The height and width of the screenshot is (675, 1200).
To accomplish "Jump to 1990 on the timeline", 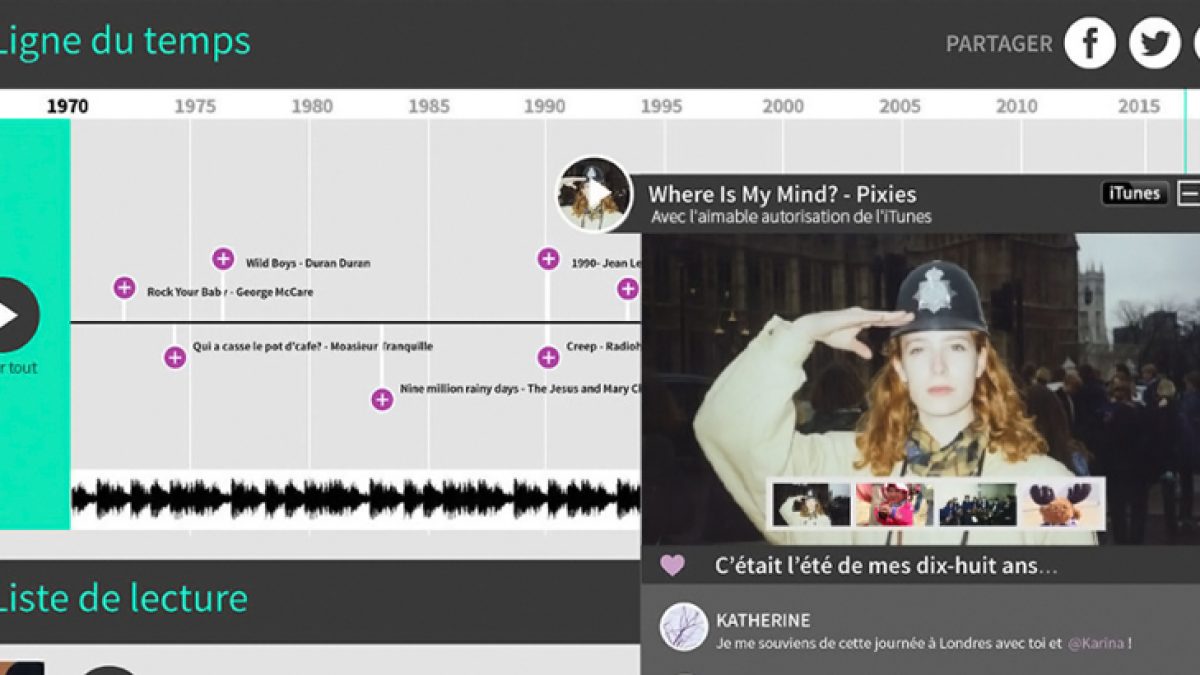I will (544, 106).
